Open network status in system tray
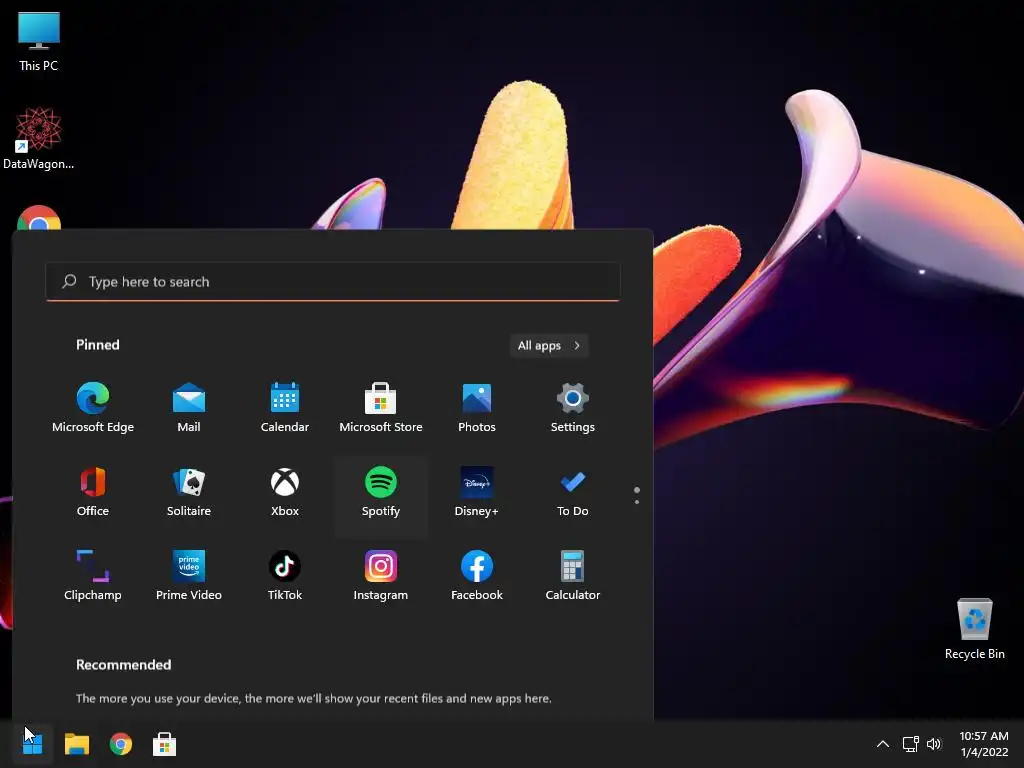This screenshot has height=768, width=1024. point(910,744)
